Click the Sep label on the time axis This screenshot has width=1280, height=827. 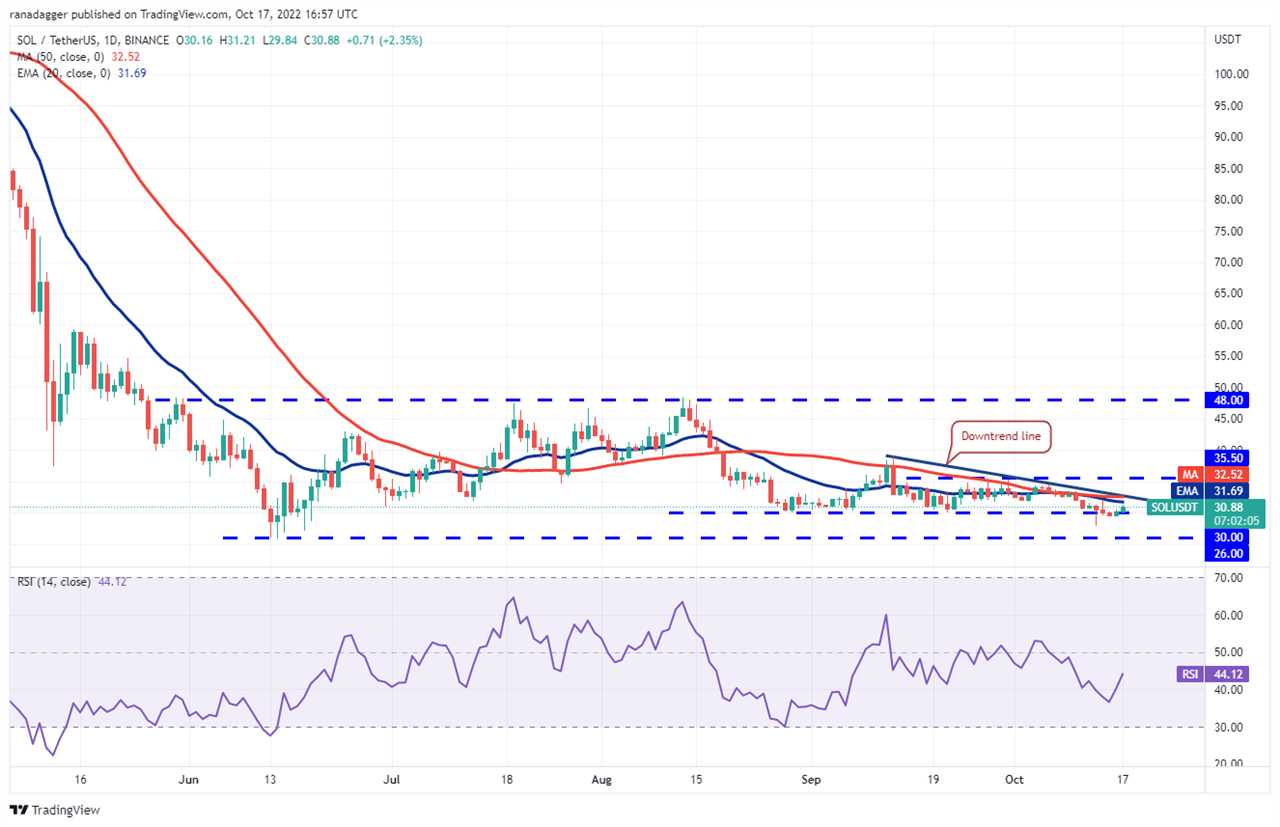click(811, 778)
